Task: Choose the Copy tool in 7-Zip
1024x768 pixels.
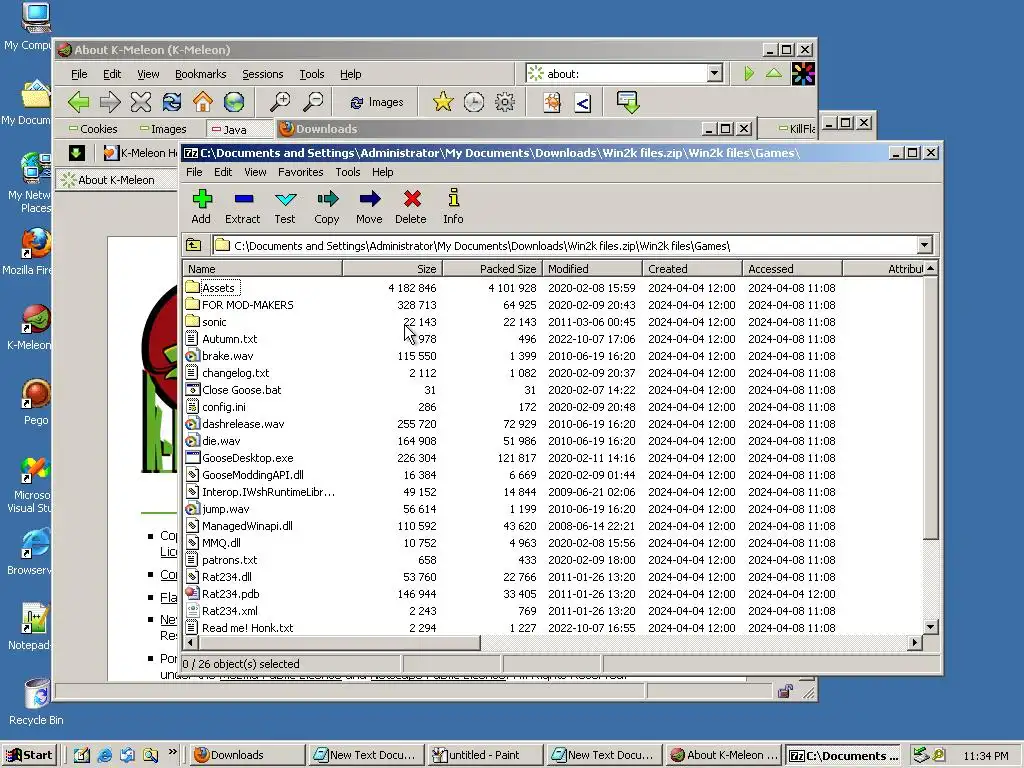Action: 327,206
